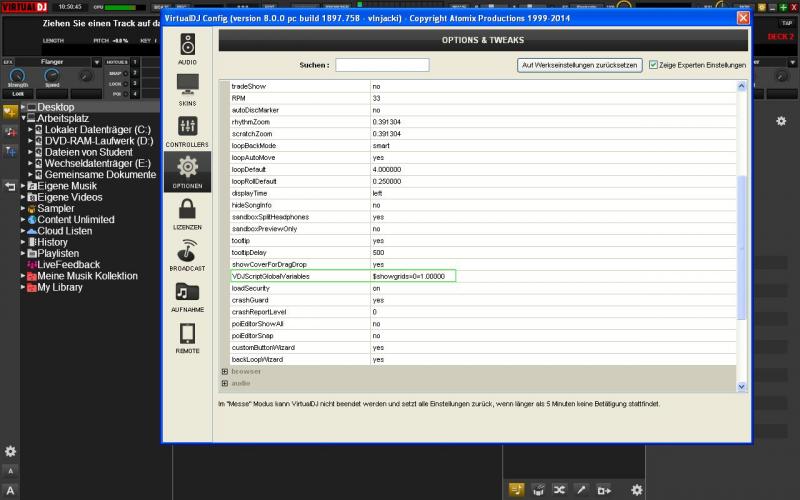
Task: Click the scrollbar down arrow
Action: tap(741, 387)
